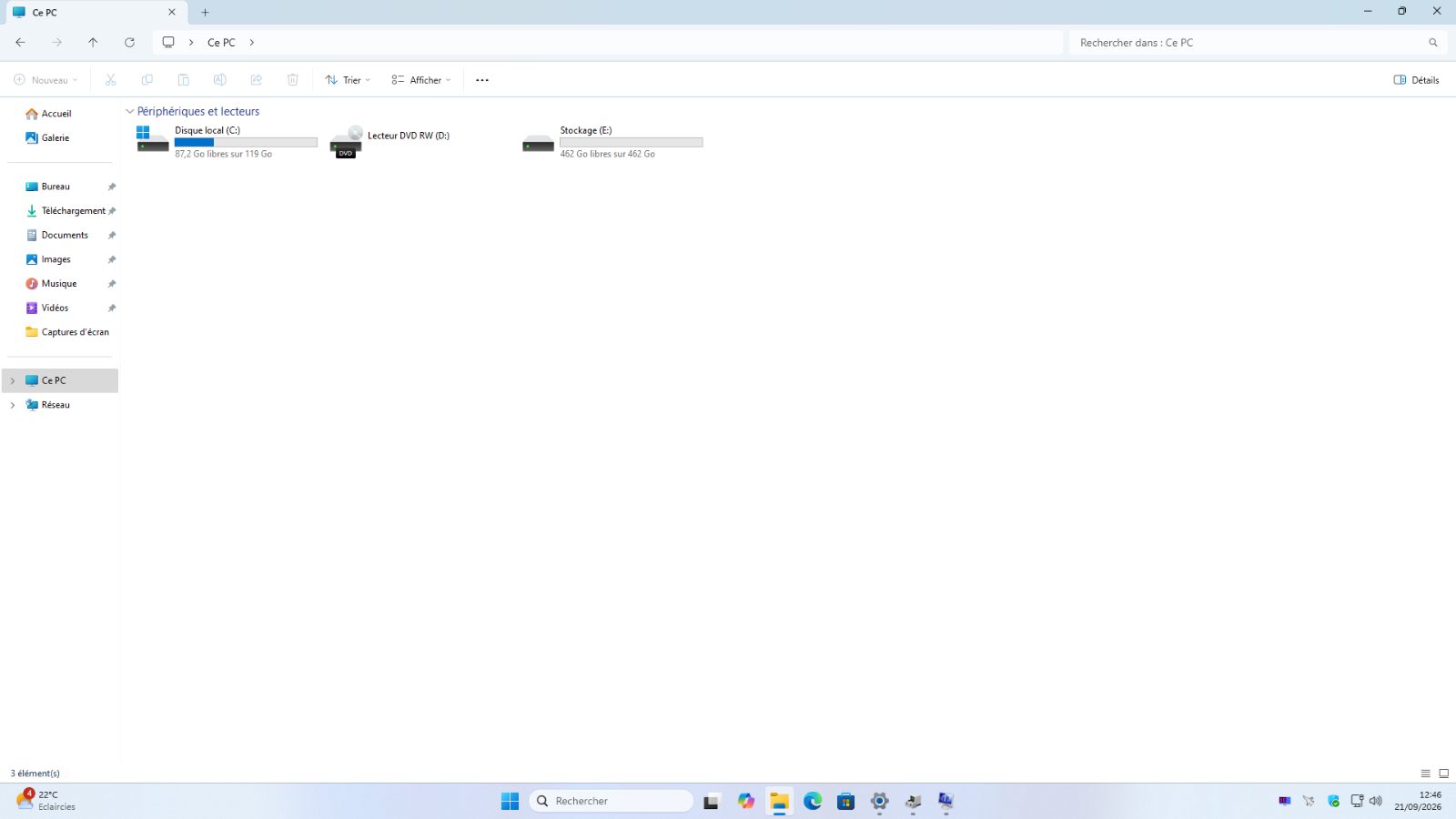Select the Stockage (E:) drive
1456x819 pixels.
click(612, 142)
